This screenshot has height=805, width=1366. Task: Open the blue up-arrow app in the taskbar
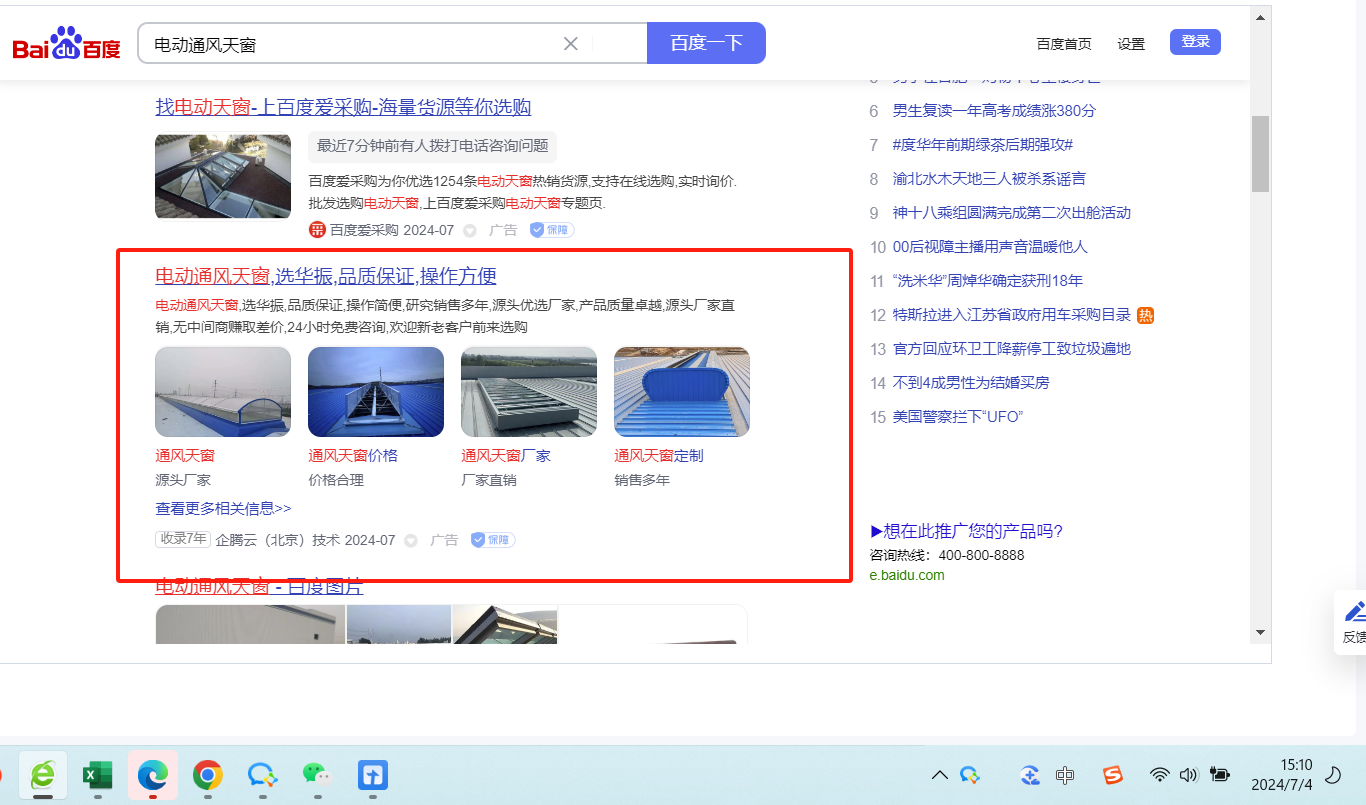(372, 775)
